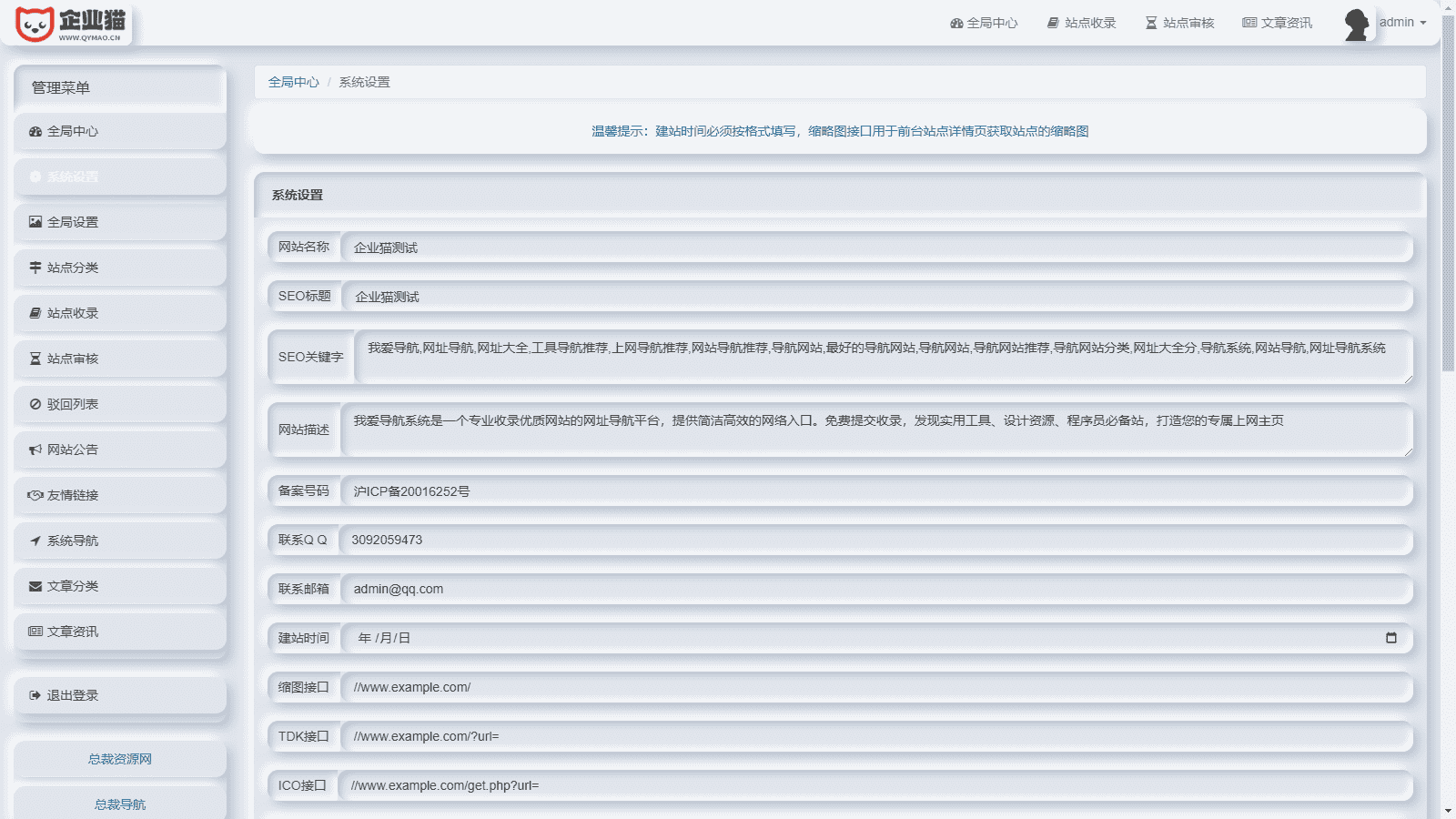
Task: Click the megaphone icon next to 网站公告
Action: [35, 450]
